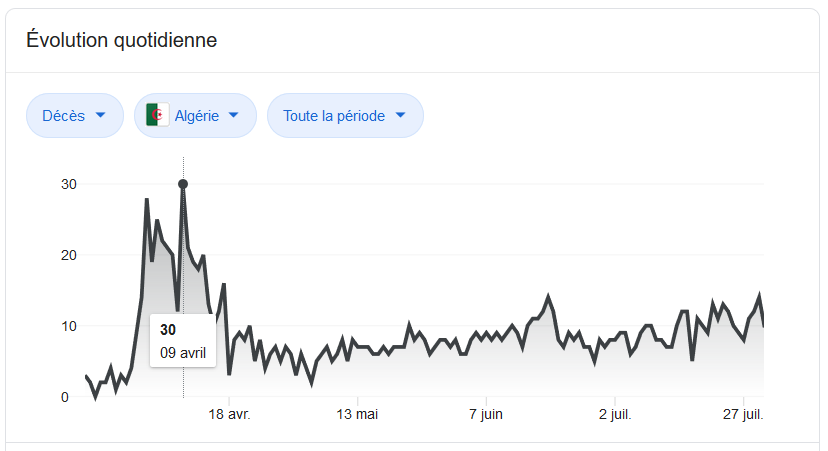This screenshot has width=828, height=451.
Task: Click the 10 value on the vertical axis
Action: [69, 326]
